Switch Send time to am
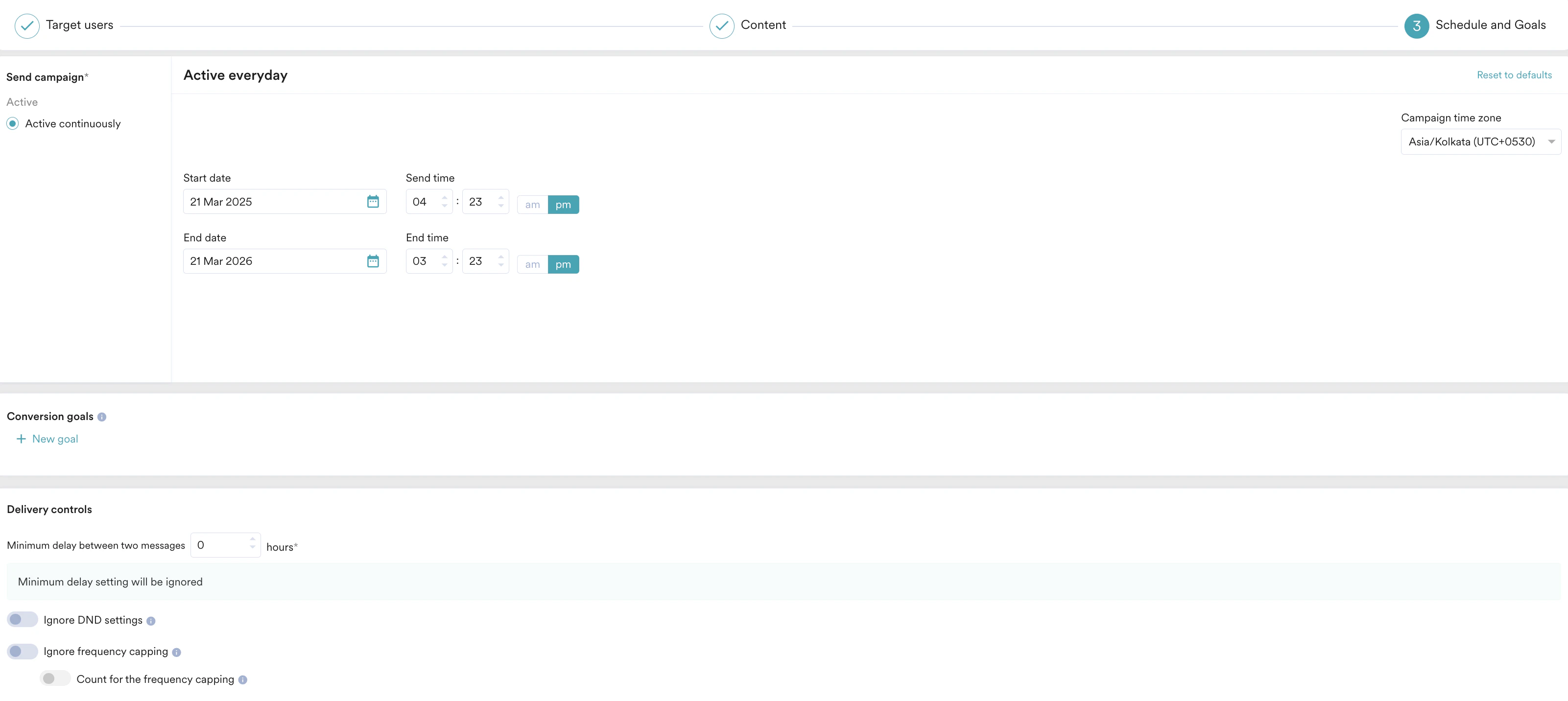1568x701 pixels. point(532,205)
